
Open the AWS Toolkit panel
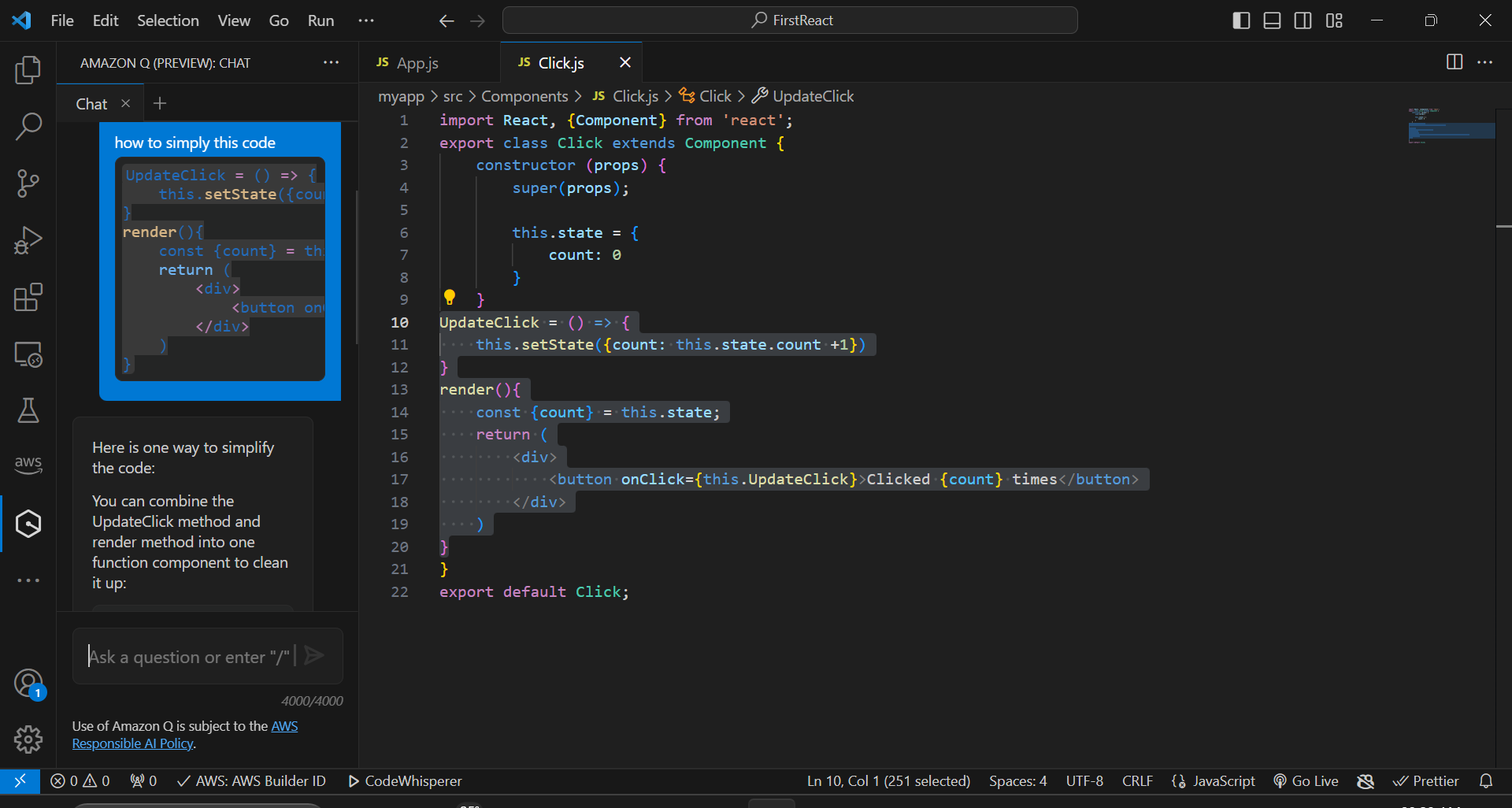[28, 465]
